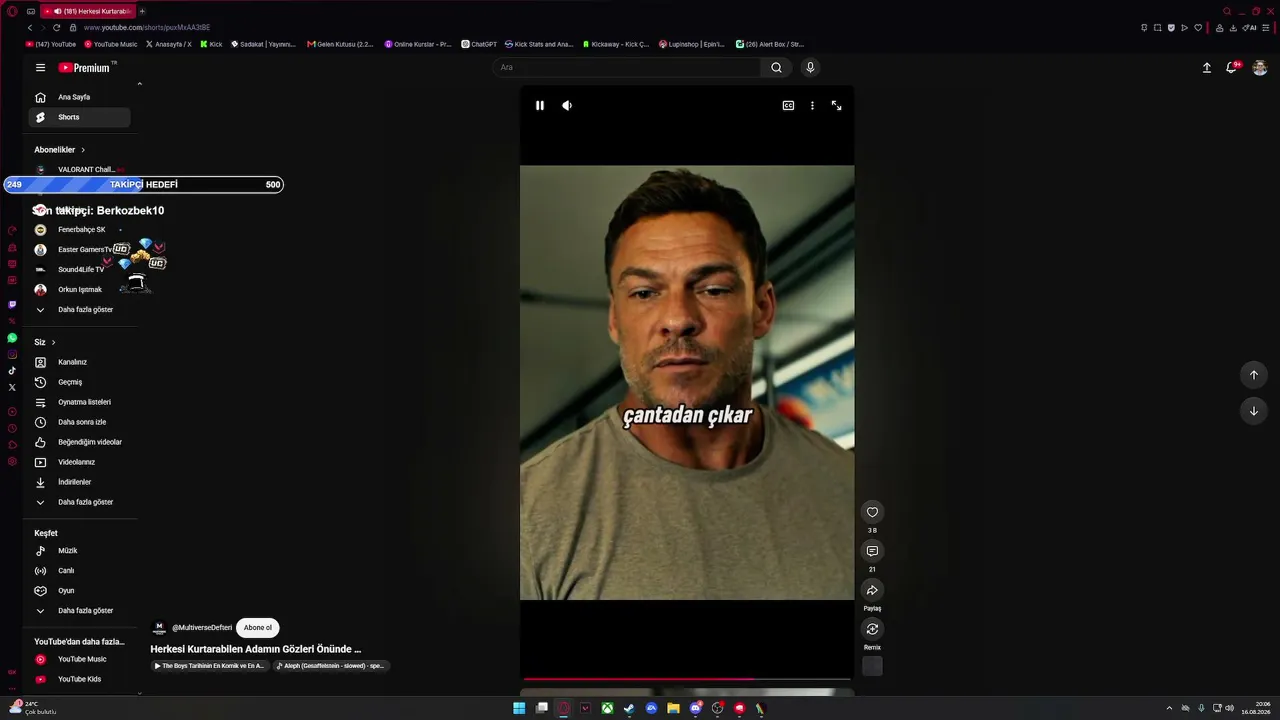Open Oyun gaming category
The image size is (1280, 720).
tap(80, 591)
